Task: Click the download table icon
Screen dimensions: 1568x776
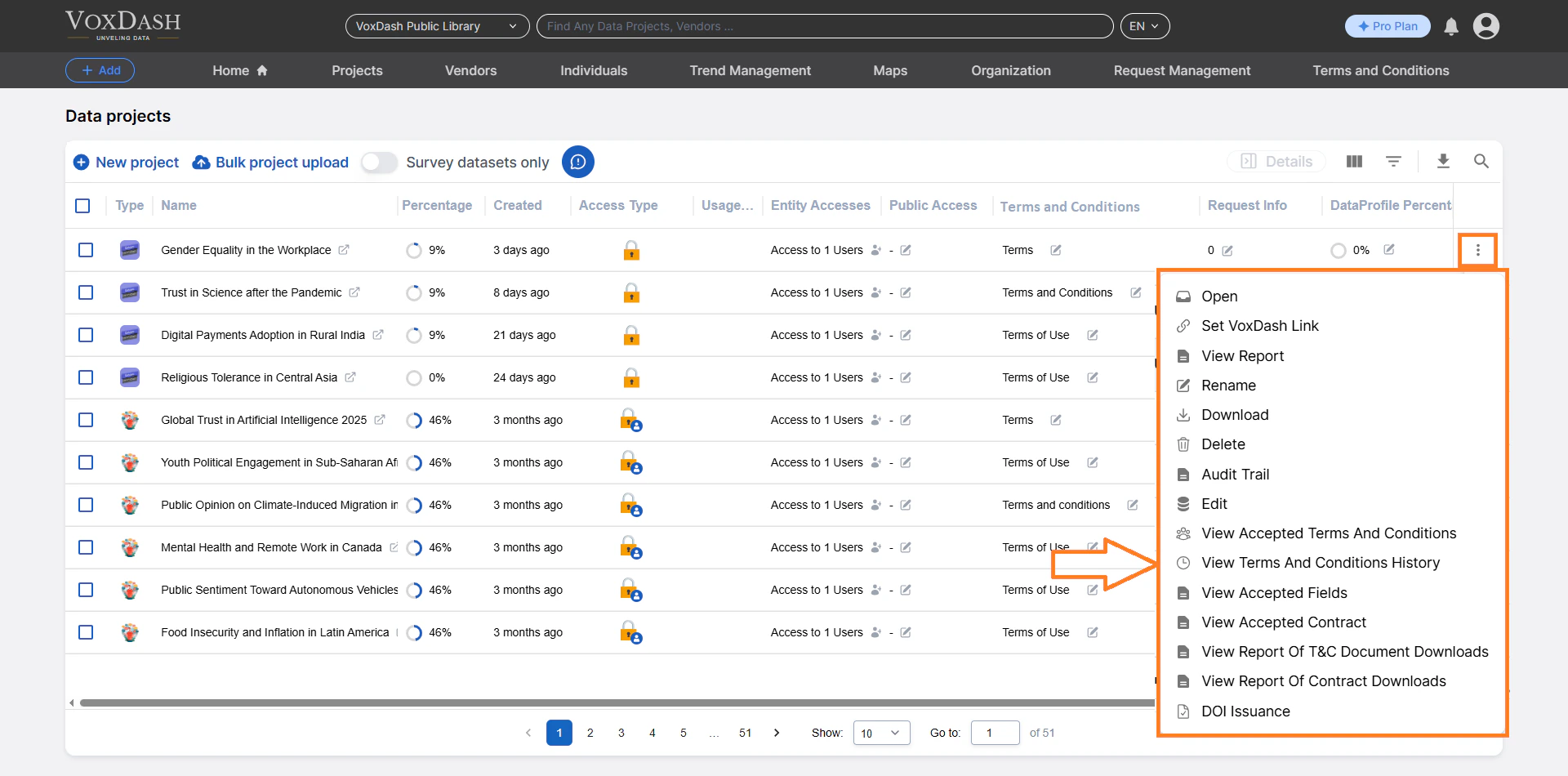Action: (1443, 162)
